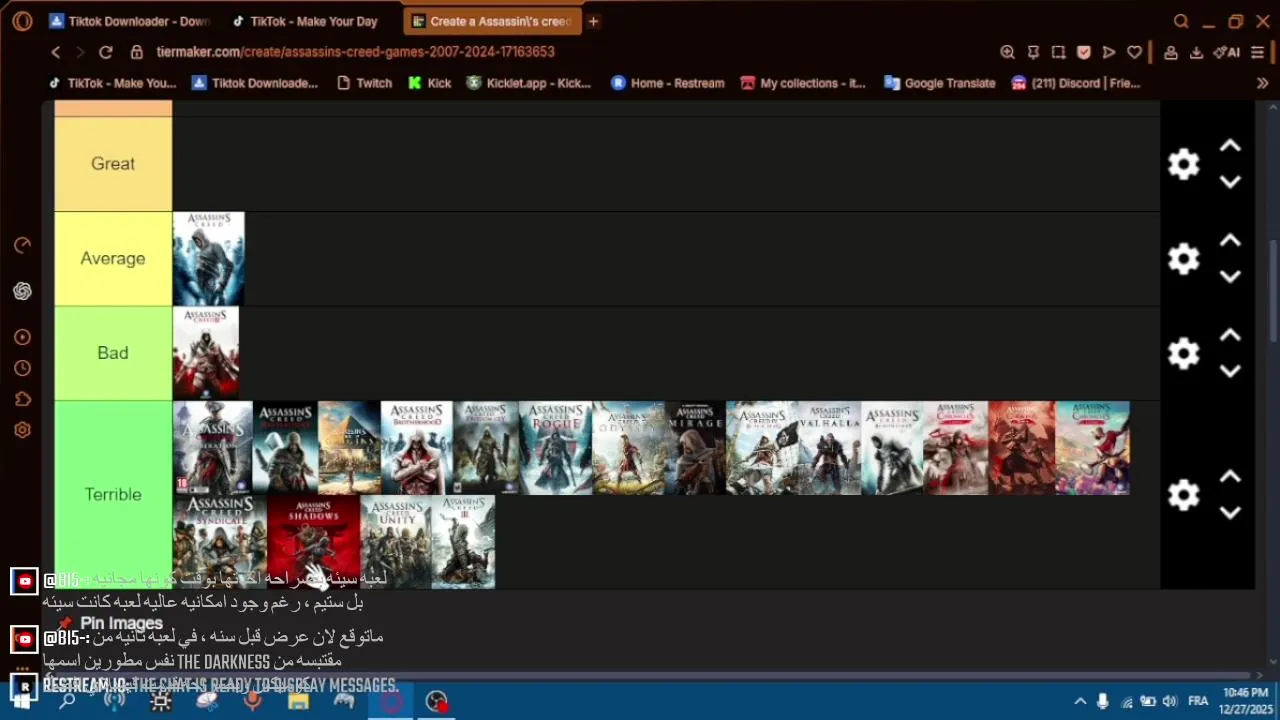Select the game cover in Bad row
Viewport: 1280px width, 720px height.
pos(206,353)
